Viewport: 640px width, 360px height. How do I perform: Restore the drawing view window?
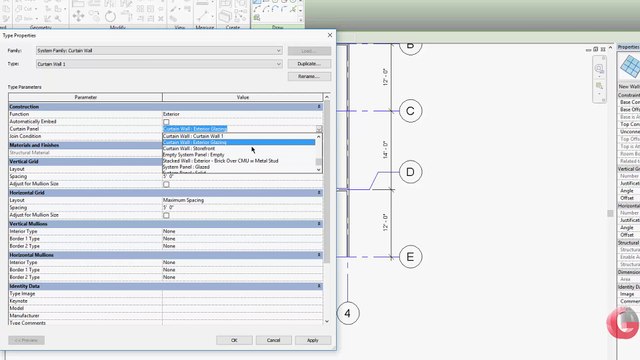(596, 49)
